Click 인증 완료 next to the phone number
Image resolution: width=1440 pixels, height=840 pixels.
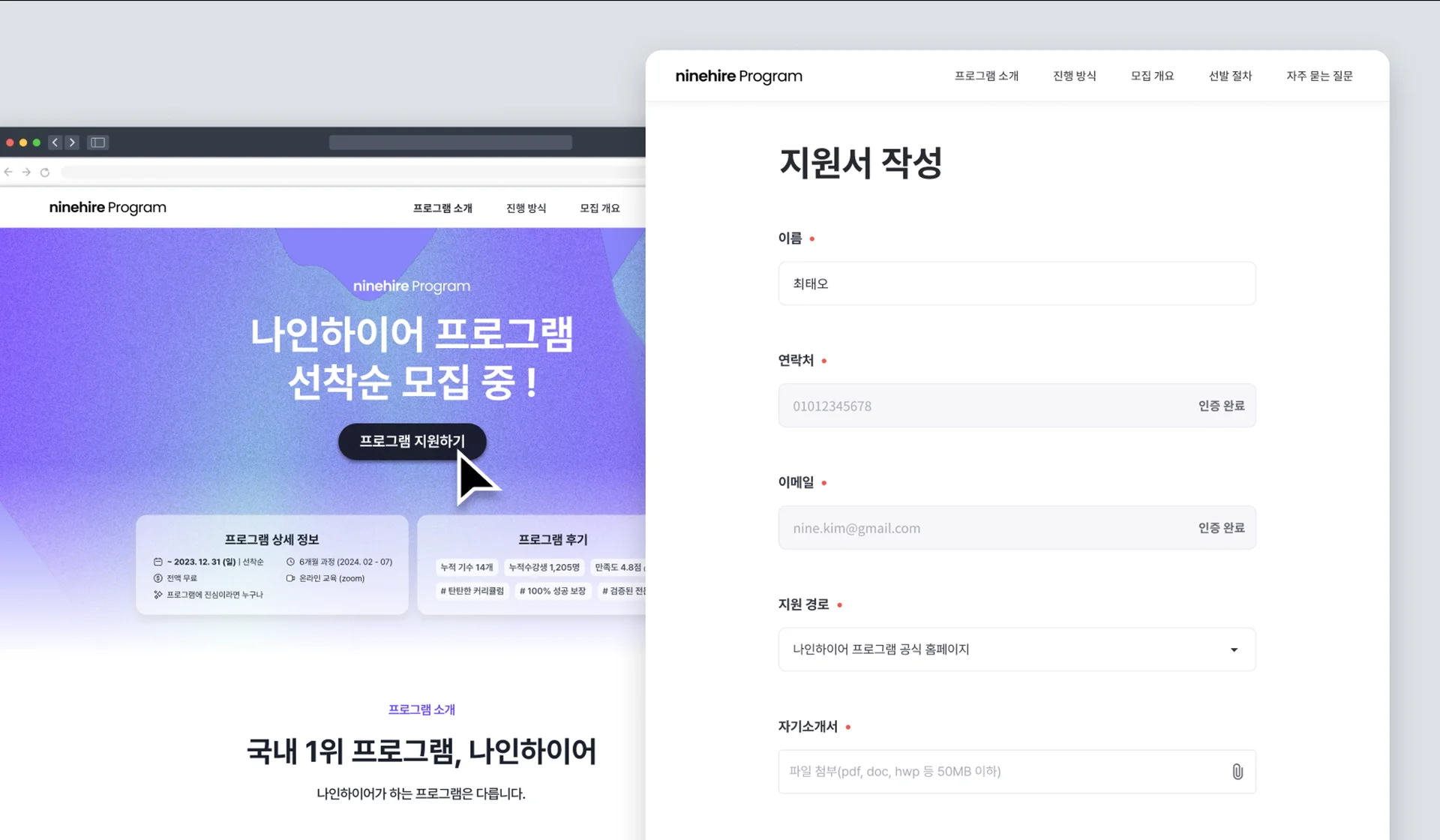pyautogui.click(x=1221, y=405)
